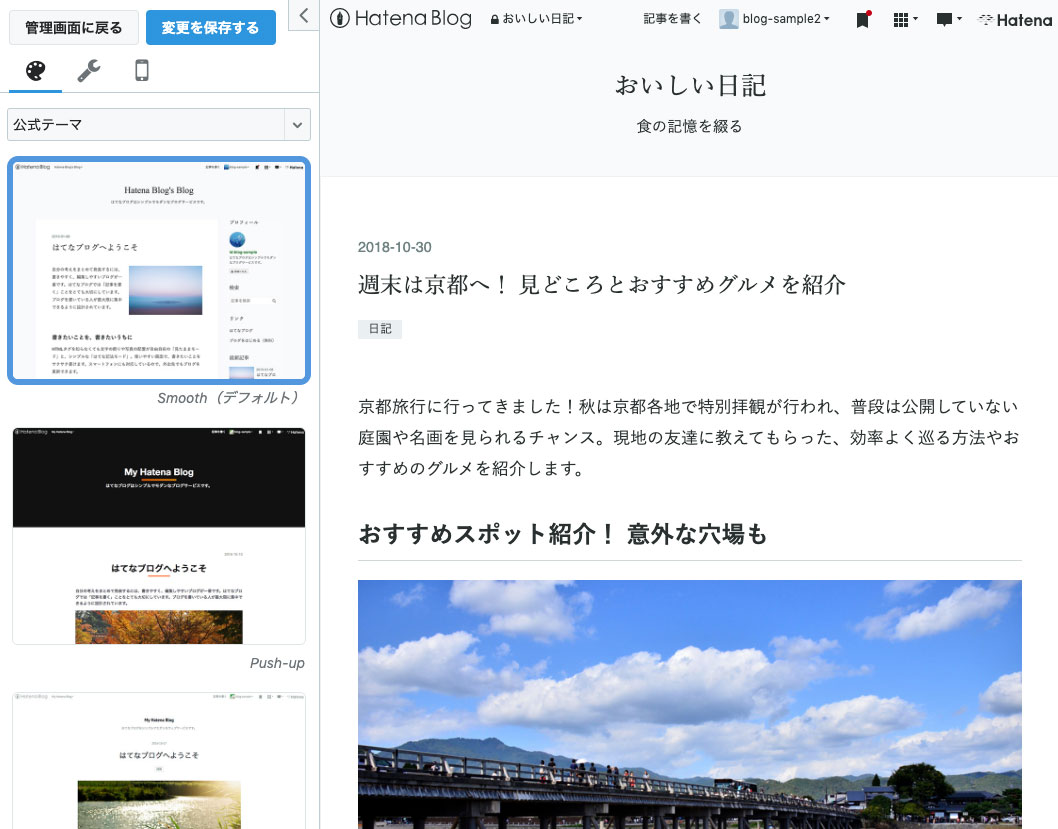
Task: Open the wrench customize tab
Action: [88, 70]
